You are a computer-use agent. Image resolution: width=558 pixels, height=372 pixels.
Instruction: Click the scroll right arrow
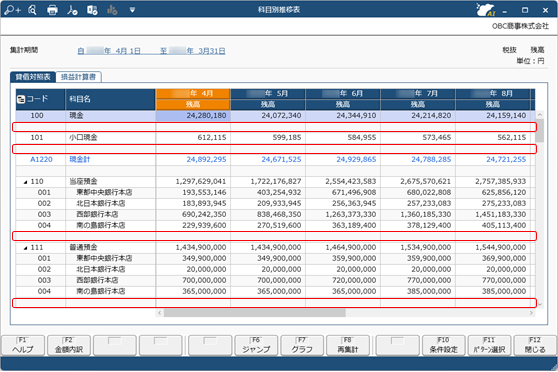tap(531, 313)
